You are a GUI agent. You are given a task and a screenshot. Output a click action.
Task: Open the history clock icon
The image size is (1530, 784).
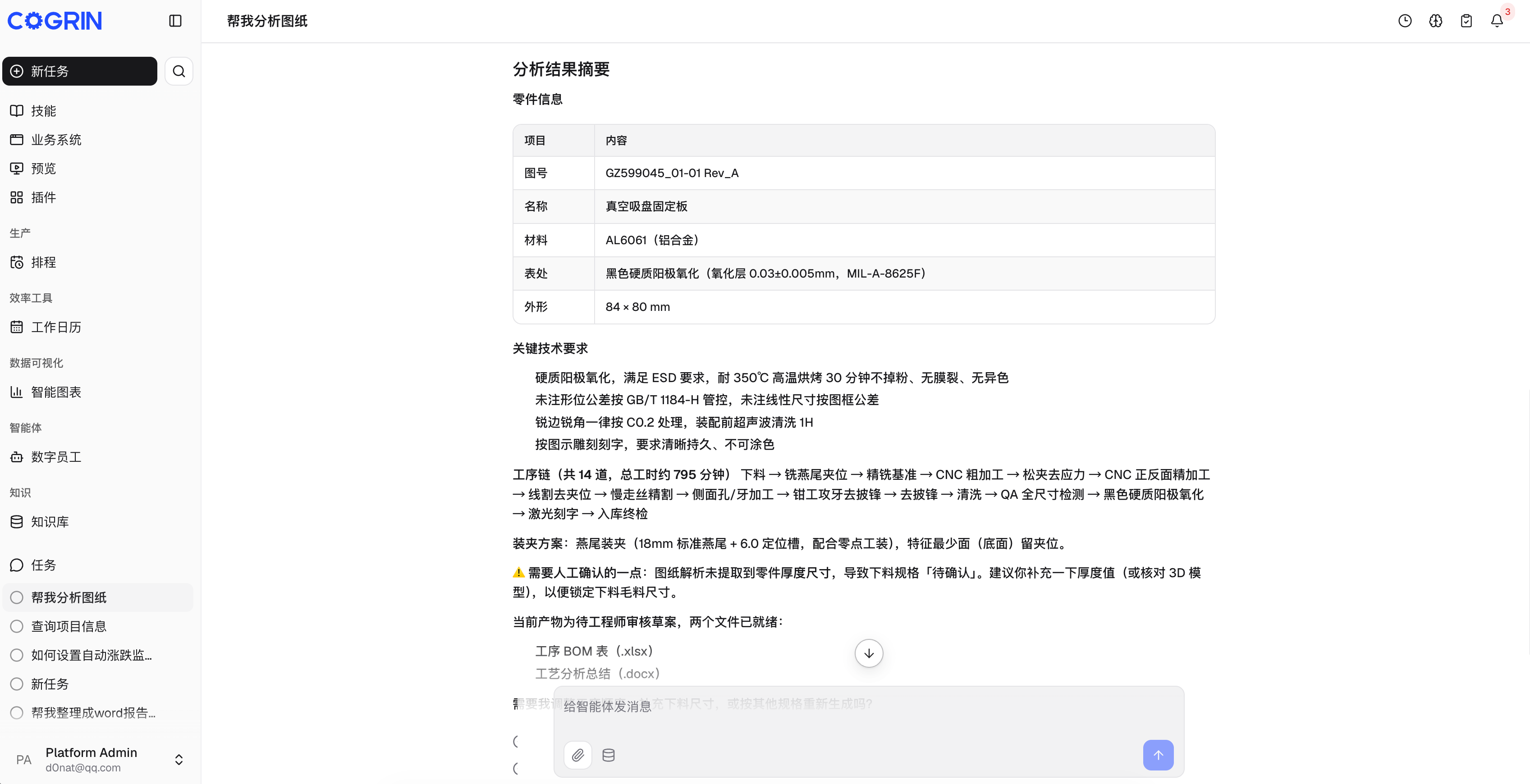tap(1405, 21)
